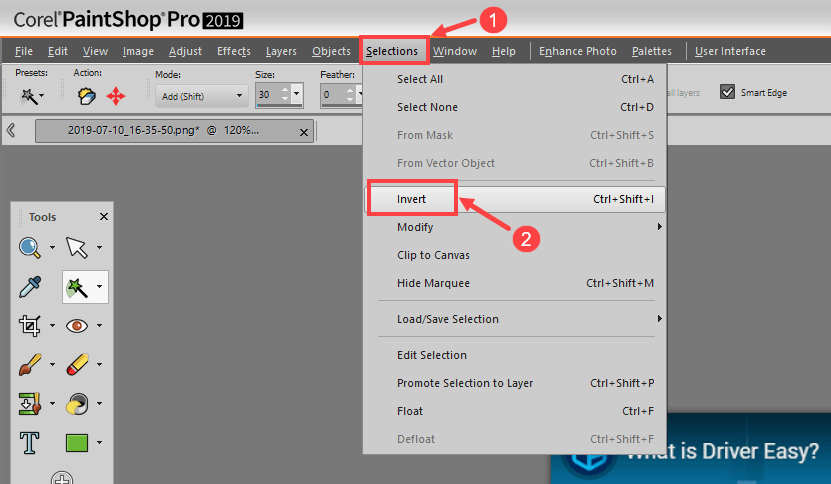Click the Size input field showing 30
The height and width of the screenshot is (484, 831).
[x=268, y=94]
